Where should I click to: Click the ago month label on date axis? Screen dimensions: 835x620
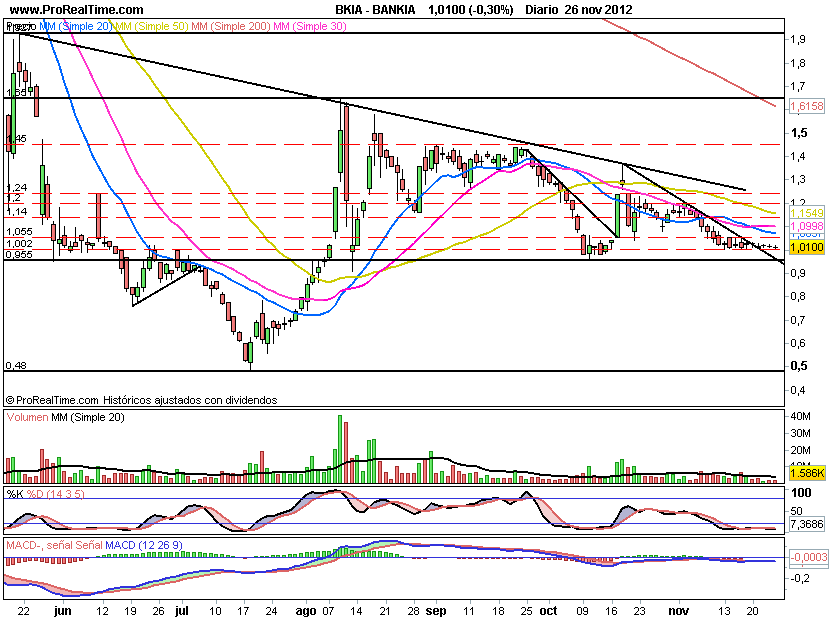(306, 611)
